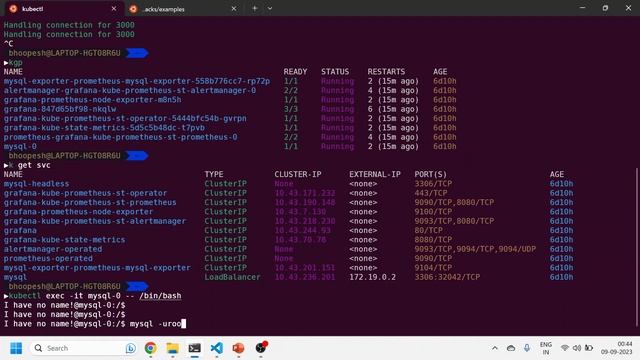This screenshot has height=360, width=640.
Task: Click external IP 172.19.0.2
Action: click(x=372, y=278)
